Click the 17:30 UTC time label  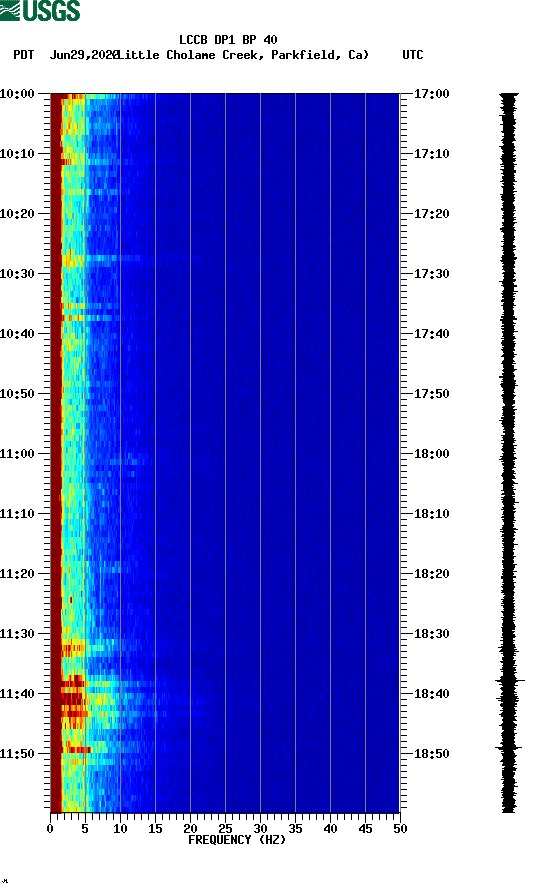click(x=431, y=274)
